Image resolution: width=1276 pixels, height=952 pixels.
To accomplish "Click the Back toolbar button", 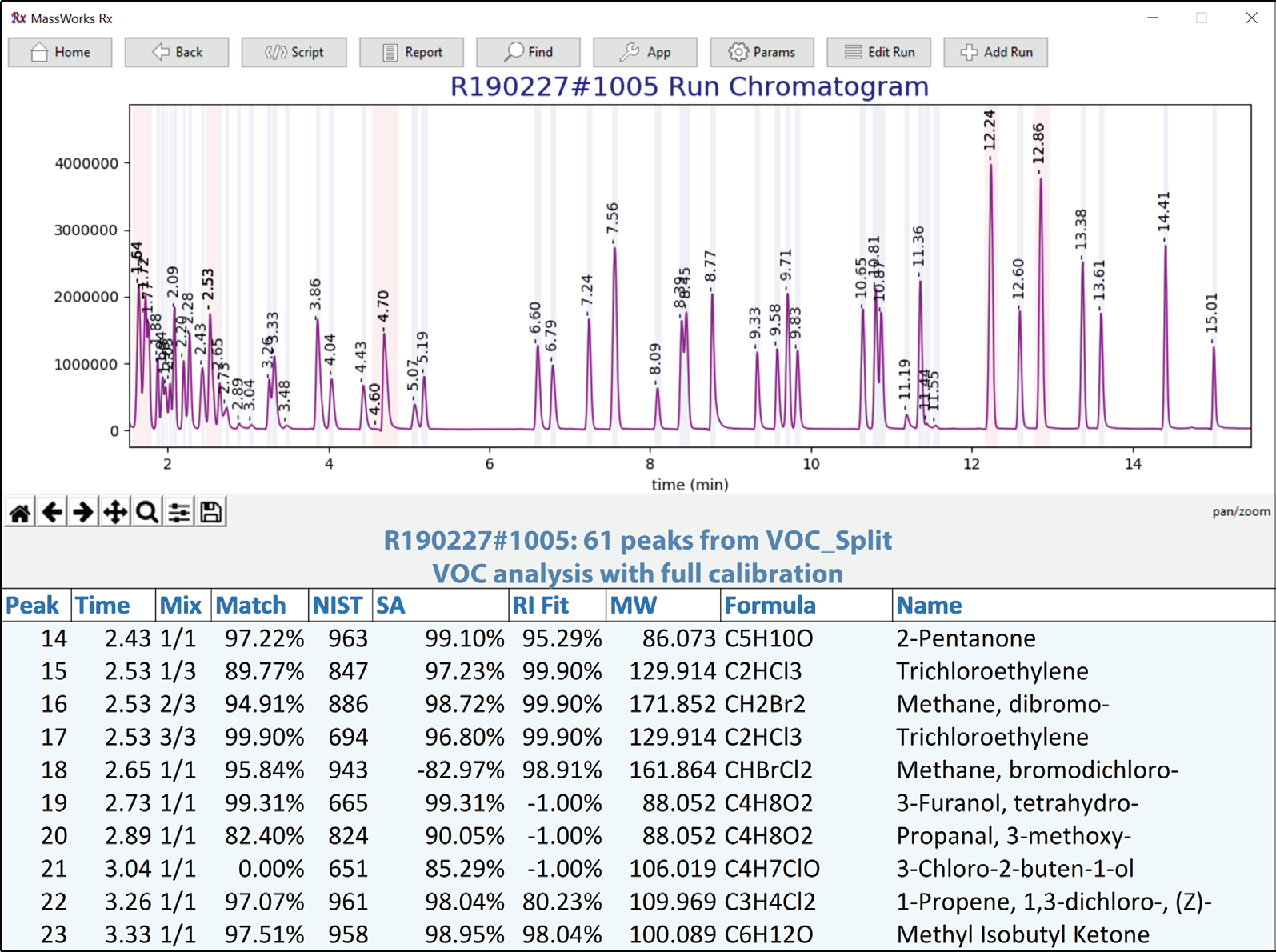I will click(177, 52).
